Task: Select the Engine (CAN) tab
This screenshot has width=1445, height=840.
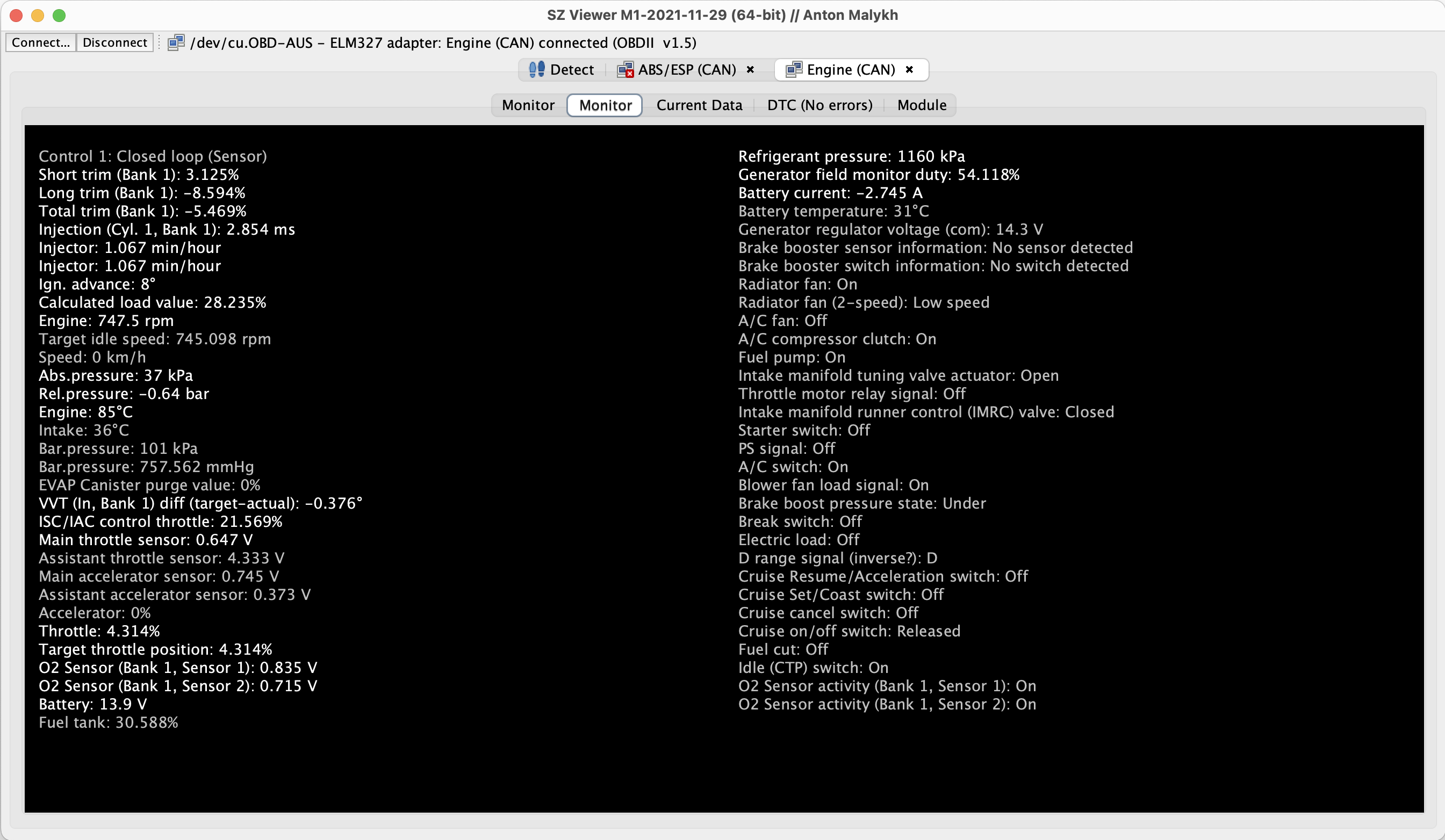Action: point(852,70)
